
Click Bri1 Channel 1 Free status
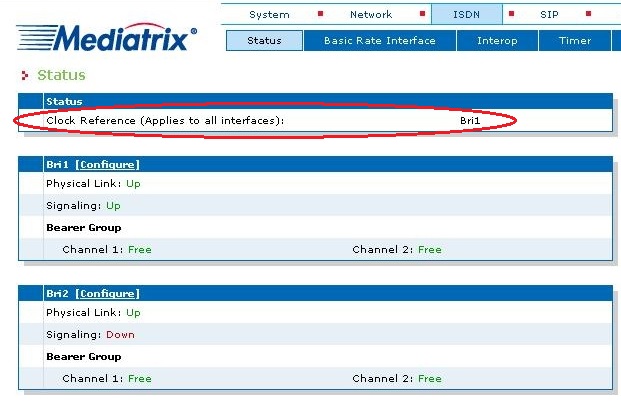140,250
